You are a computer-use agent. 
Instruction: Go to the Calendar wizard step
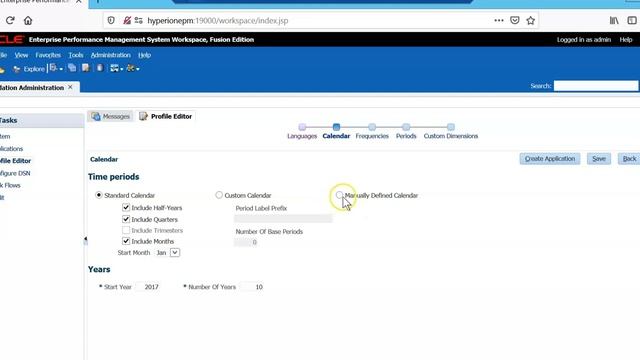pos(336,132)
